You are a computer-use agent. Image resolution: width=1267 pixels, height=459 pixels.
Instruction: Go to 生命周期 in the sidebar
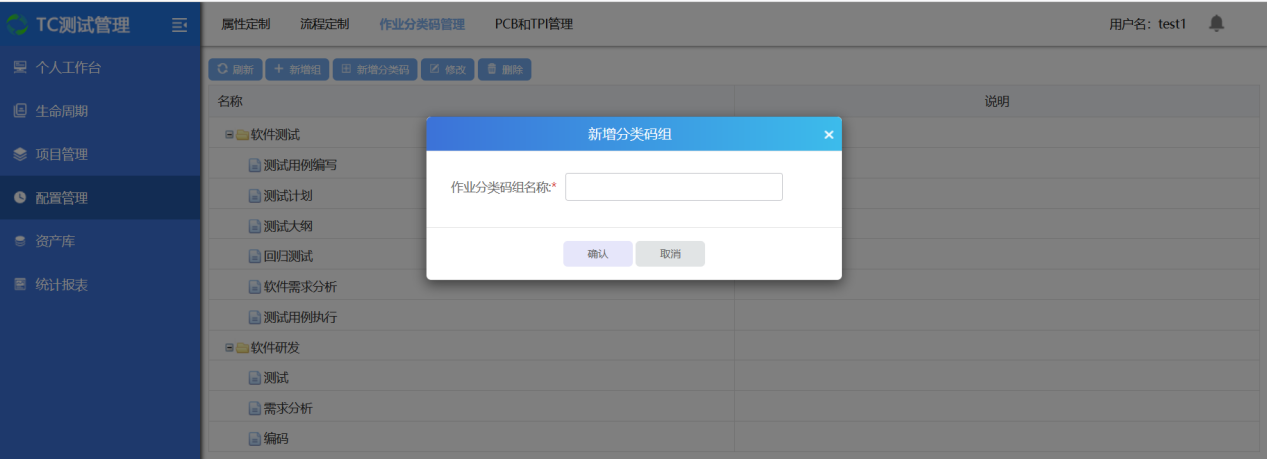coord(61,111)
